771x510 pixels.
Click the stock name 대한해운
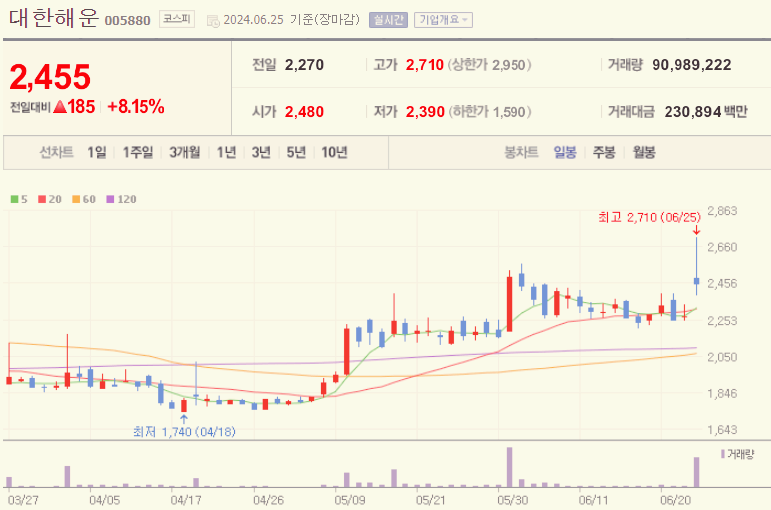pyautogui.click(x=54, y=18)
